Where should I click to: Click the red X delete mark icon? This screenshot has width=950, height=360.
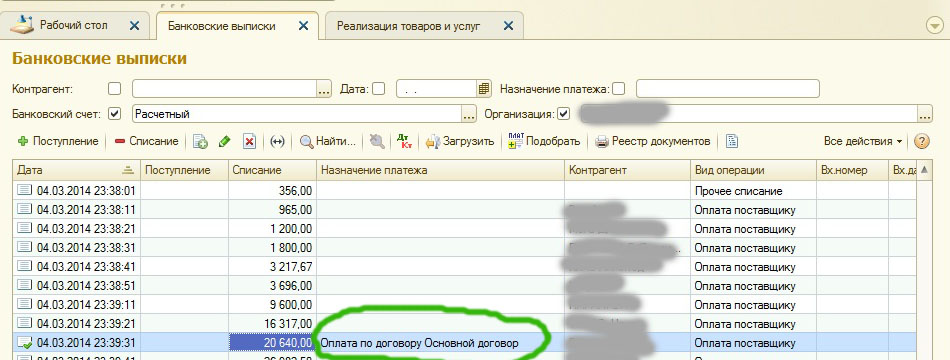coord(250,141)
